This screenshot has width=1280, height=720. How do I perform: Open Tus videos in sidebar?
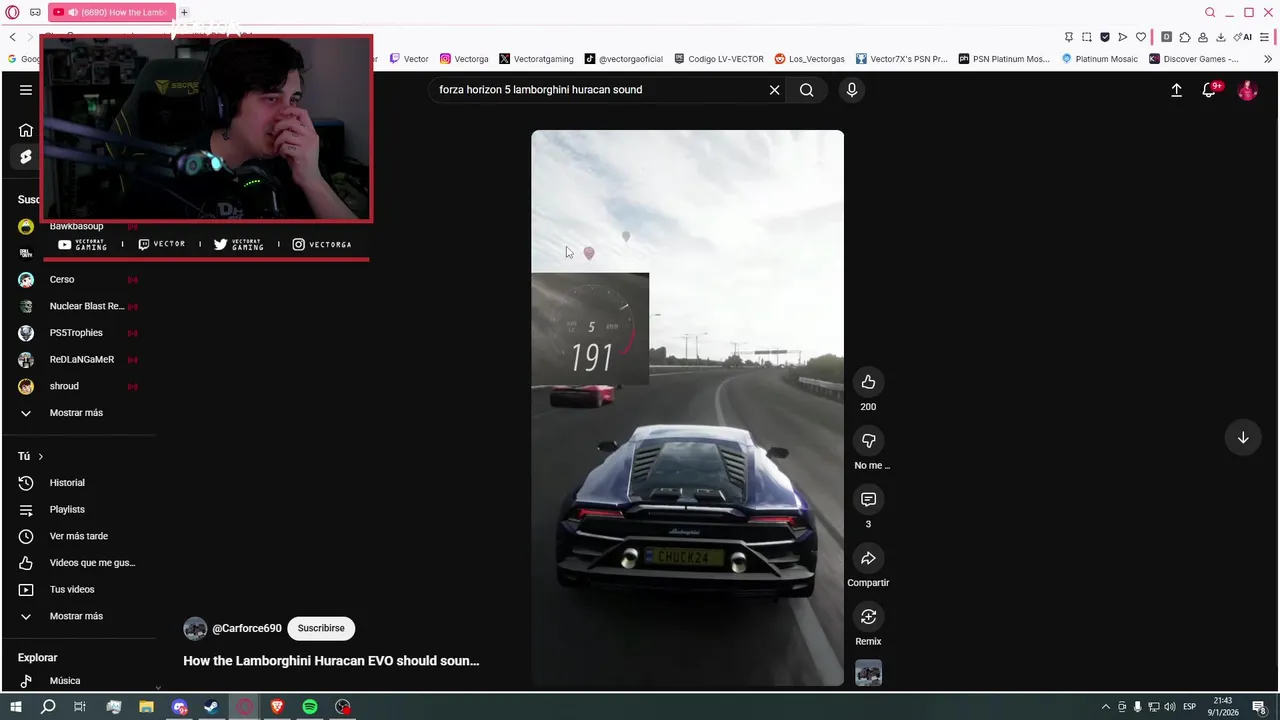coord(72,590)
